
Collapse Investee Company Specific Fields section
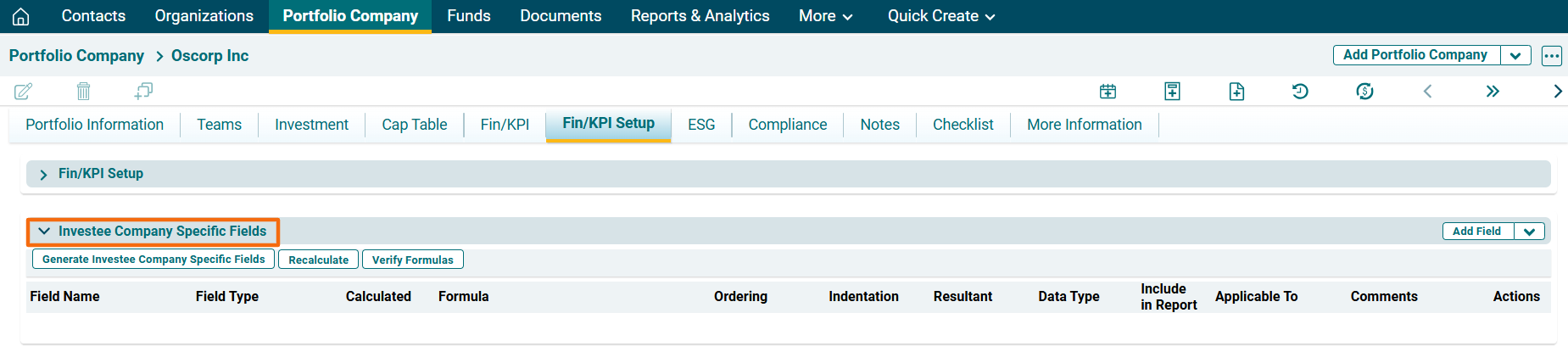tap(44, 231)
